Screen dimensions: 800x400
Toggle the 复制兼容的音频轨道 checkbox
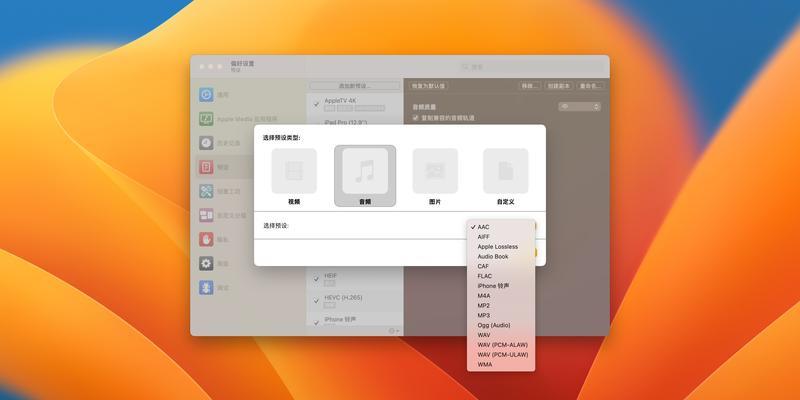415,118
